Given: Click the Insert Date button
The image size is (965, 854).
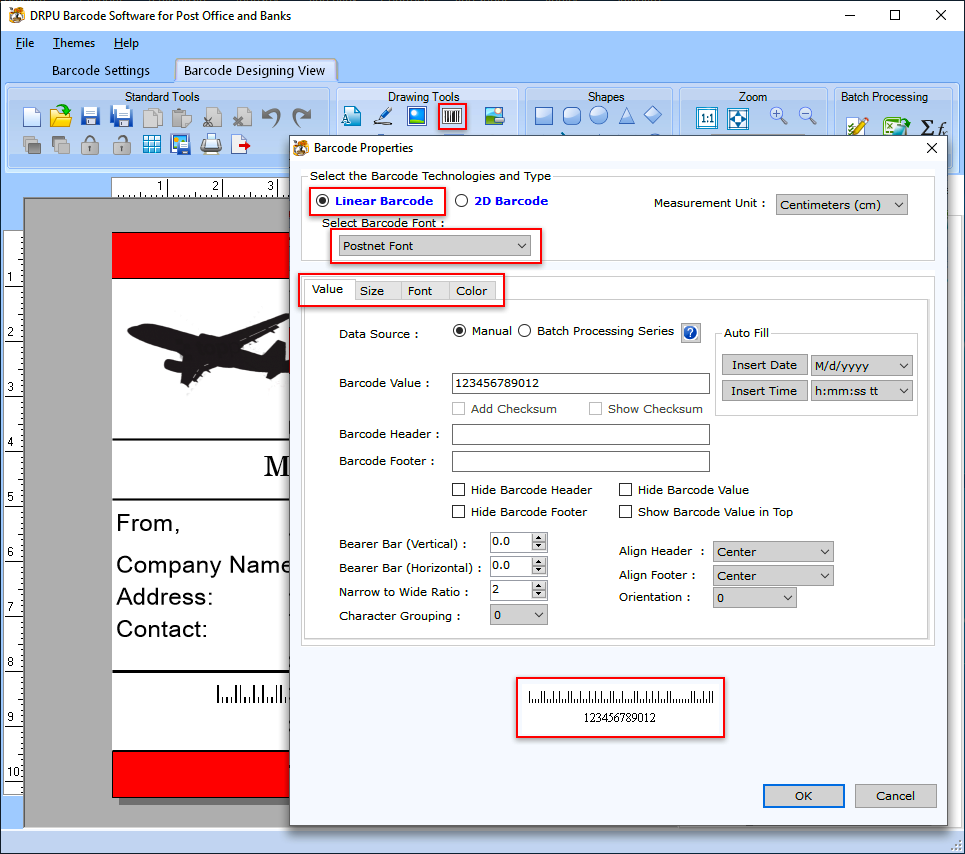Looking at the screenshot, I should [x=764, y=365].
